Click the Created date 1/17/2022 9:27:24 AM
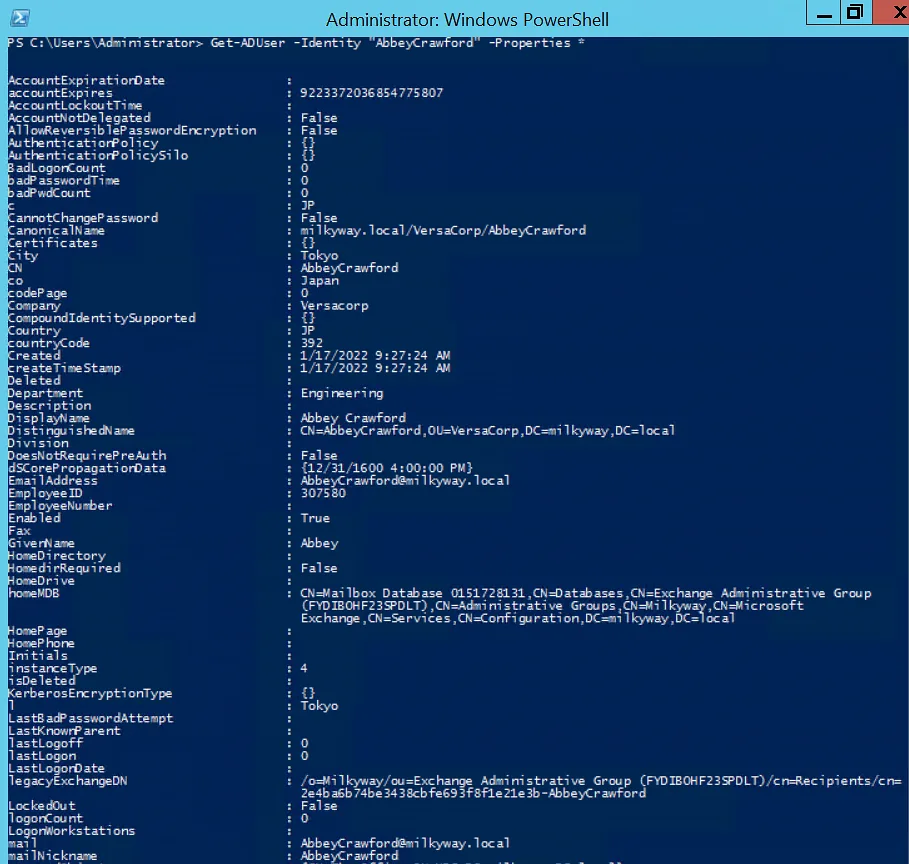The height and width of the screenshot is (864, 909). point(375,355)
